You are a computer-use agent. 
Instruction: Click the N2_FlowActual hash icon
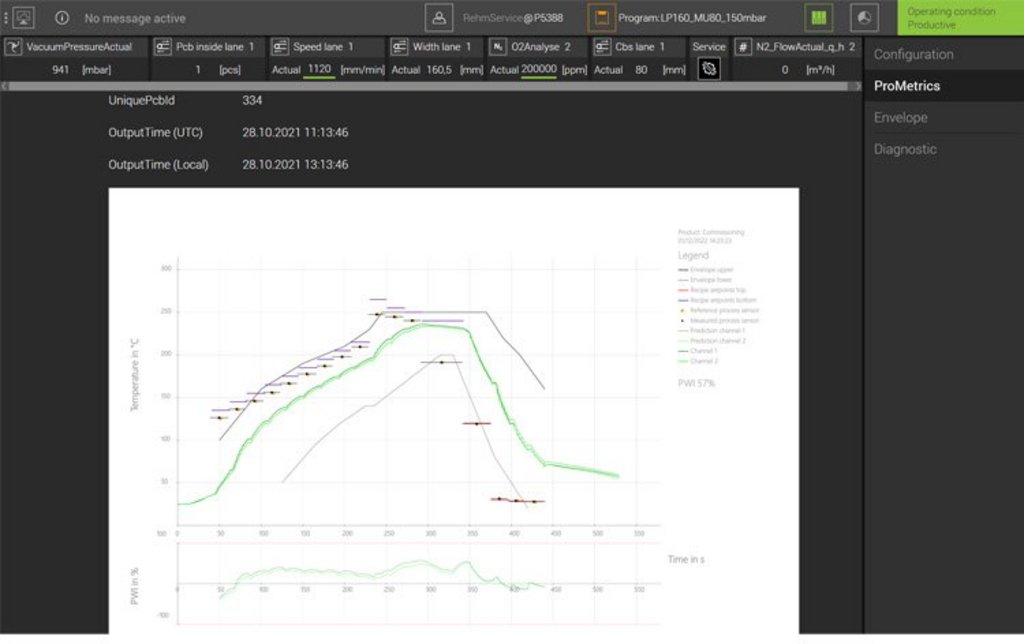pos(743,47)
